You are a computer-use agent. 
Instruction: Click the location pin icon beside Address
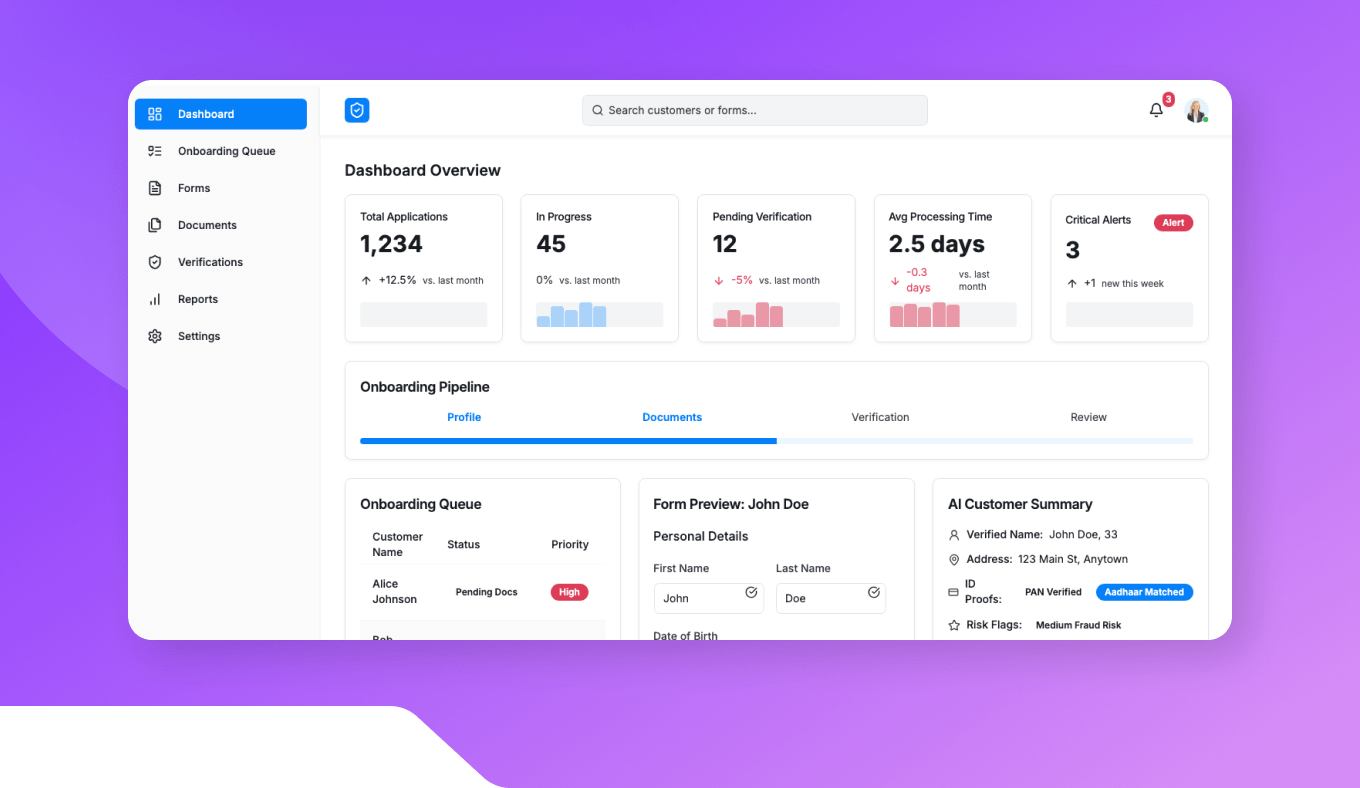tap(954, 560)
